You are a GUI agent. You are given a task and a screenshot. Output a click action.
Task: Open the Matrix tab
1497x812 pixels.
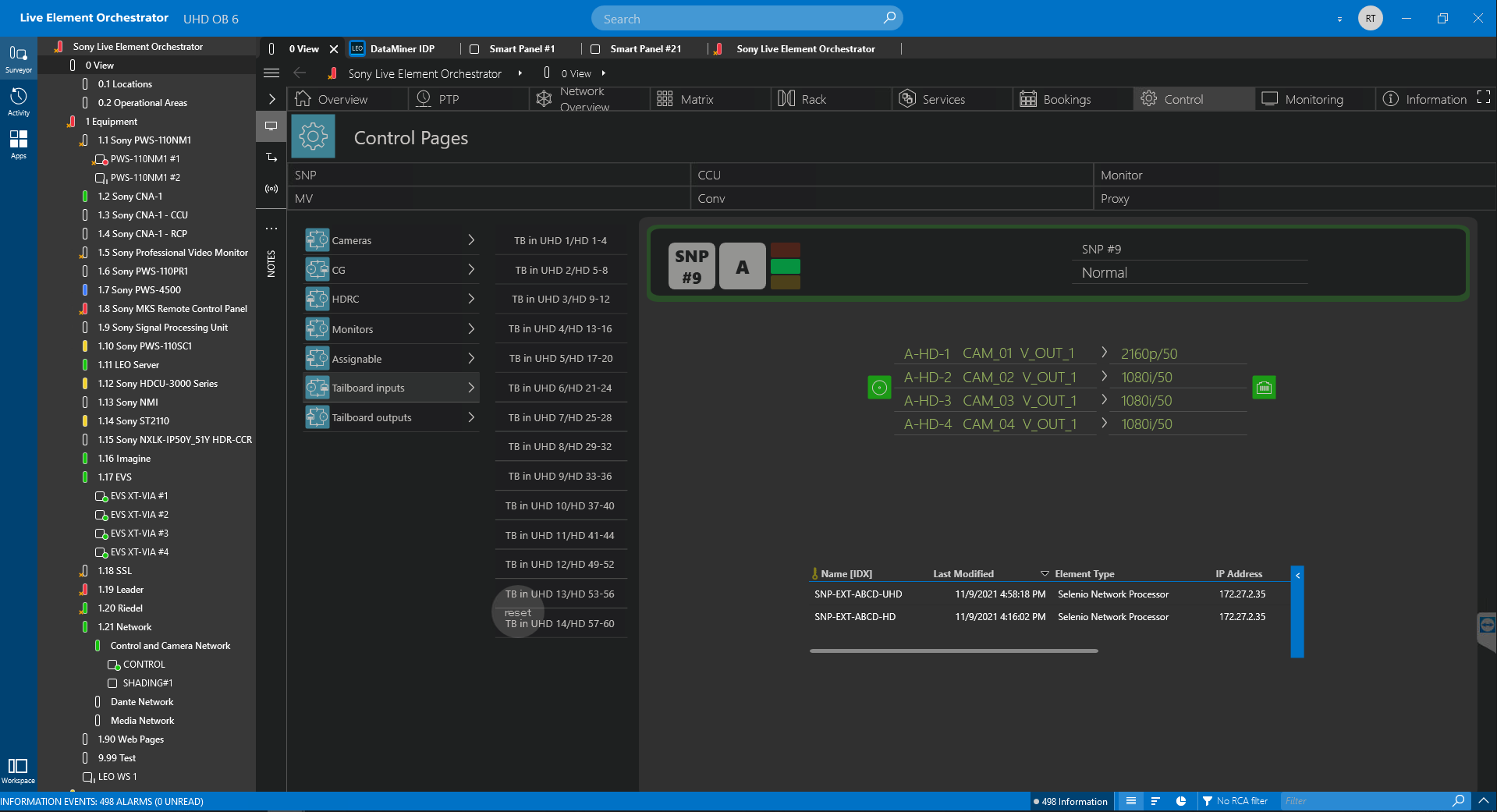pyautogui.click(x=710, y=99)
